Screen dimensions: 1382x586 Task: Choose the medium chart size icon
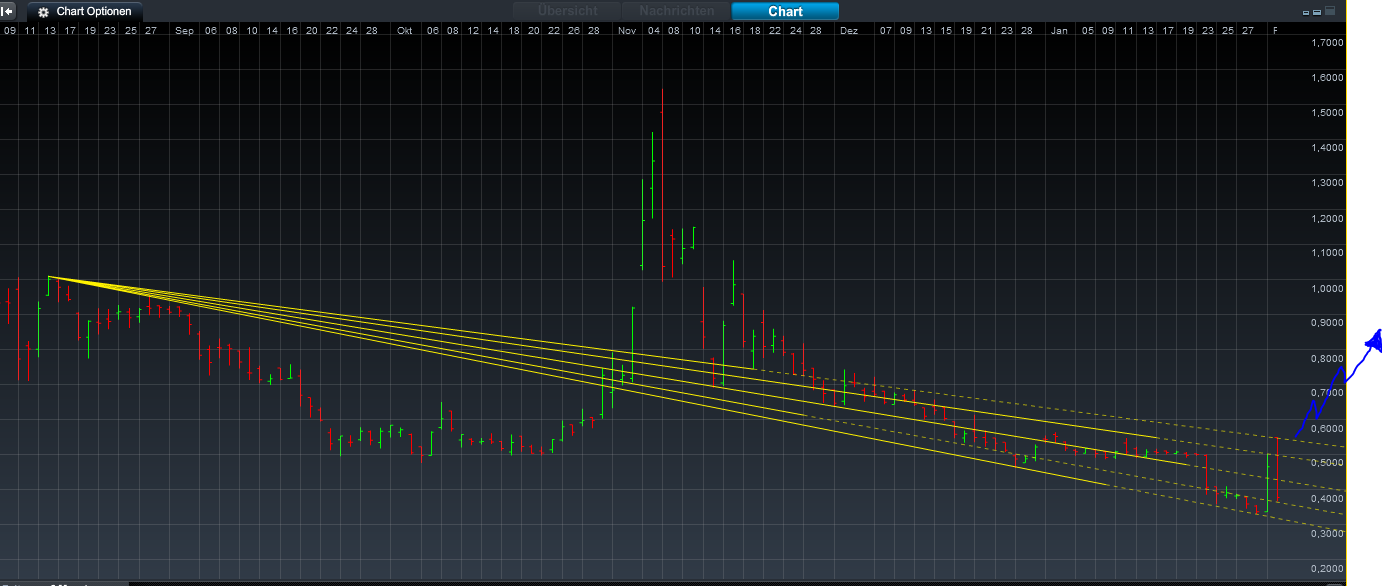pyautogui.click(x=1317, y=13)
